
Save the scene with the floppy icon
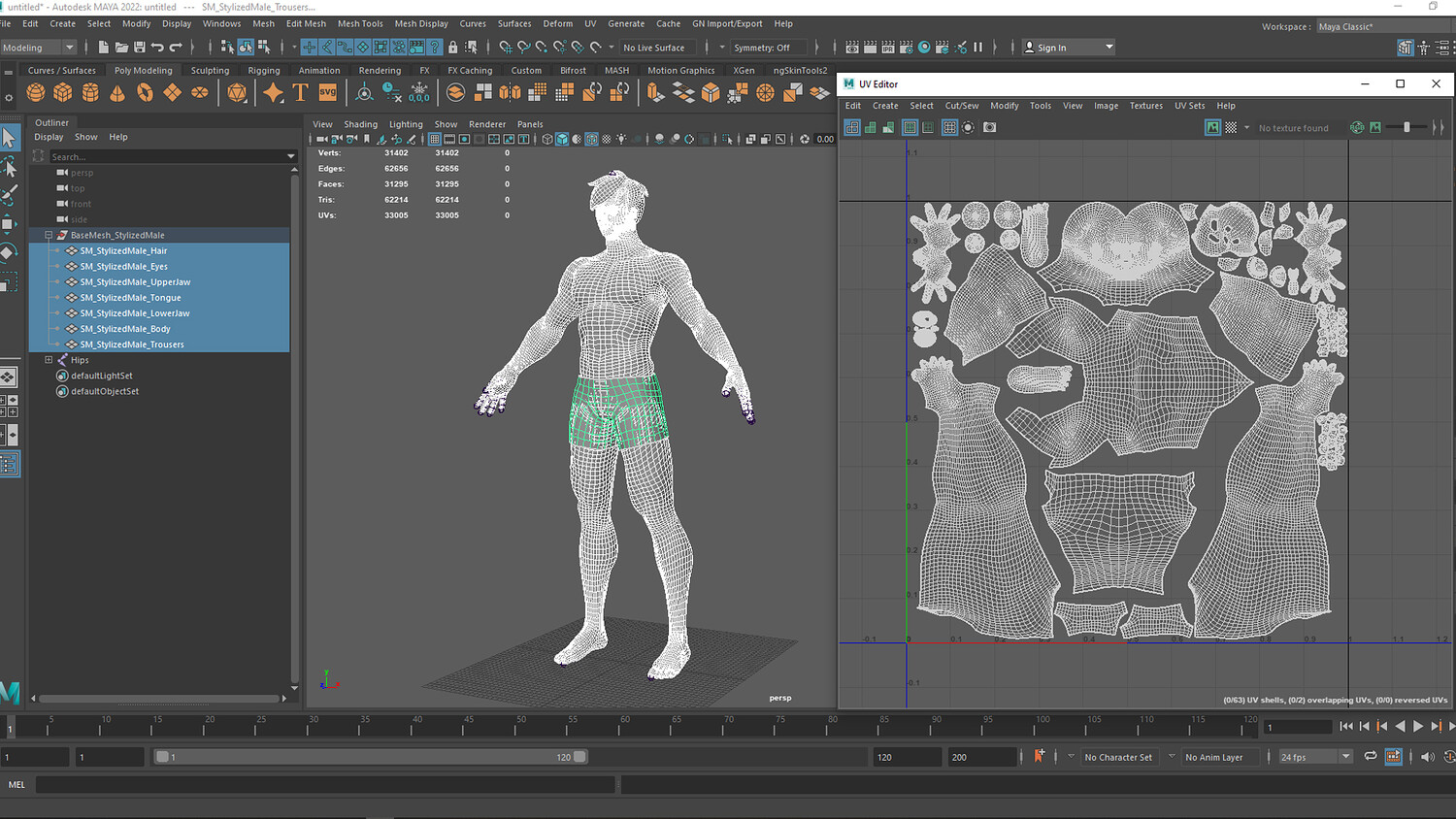(x=140, y=47)
